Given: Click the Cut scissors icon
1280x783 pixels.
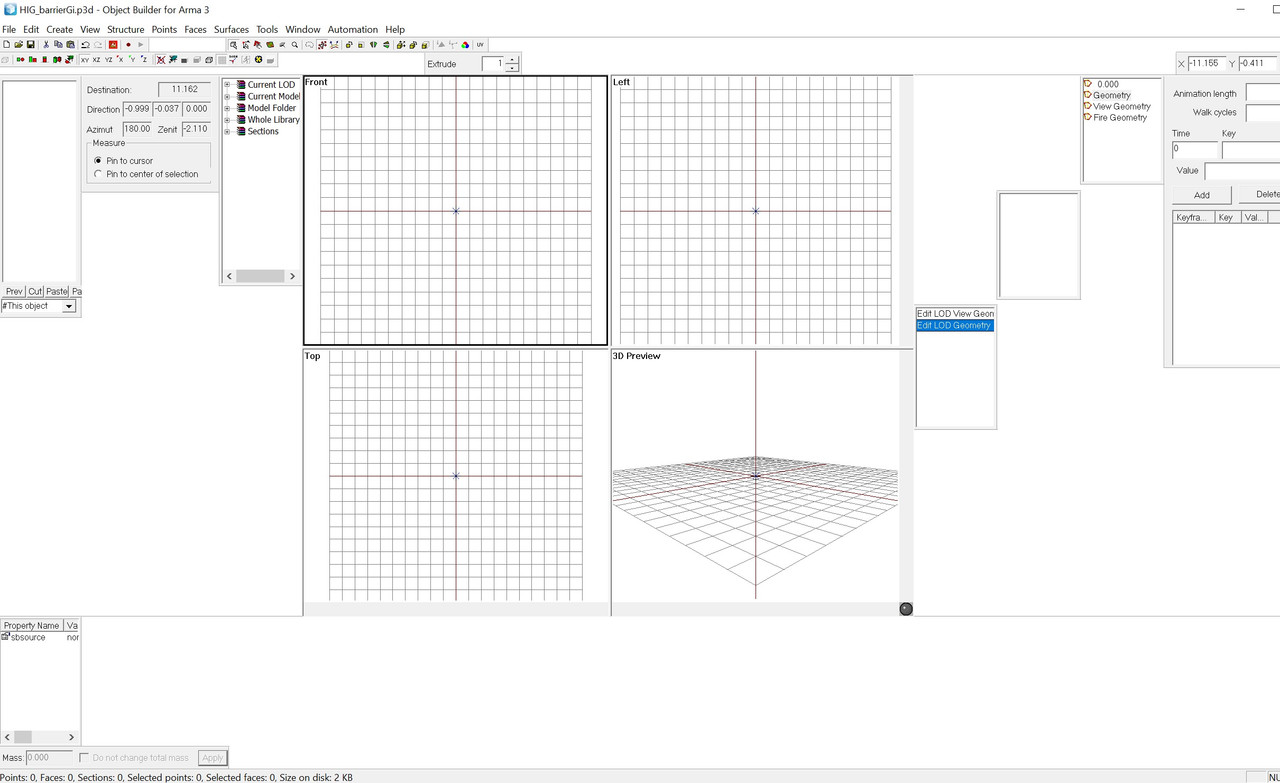Looking at the screenshot, I should (46, 44).
